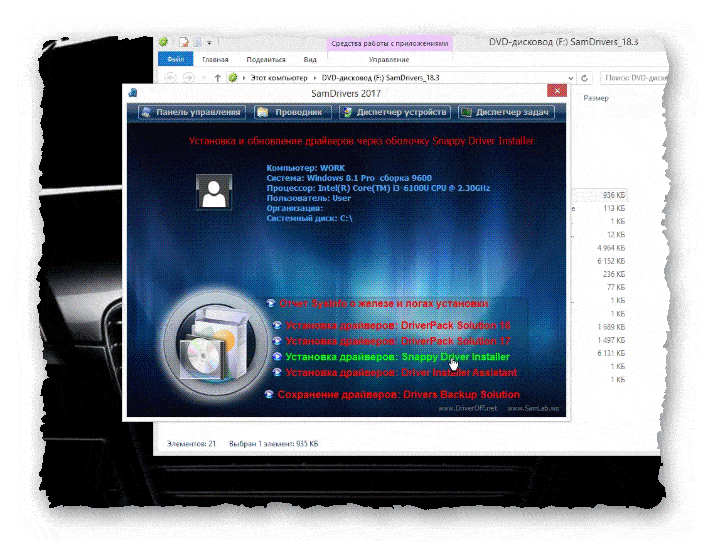Click bullet icon beside Отчет SysInfo
This screenshot has width=704, height=544.
pos(271,303)
